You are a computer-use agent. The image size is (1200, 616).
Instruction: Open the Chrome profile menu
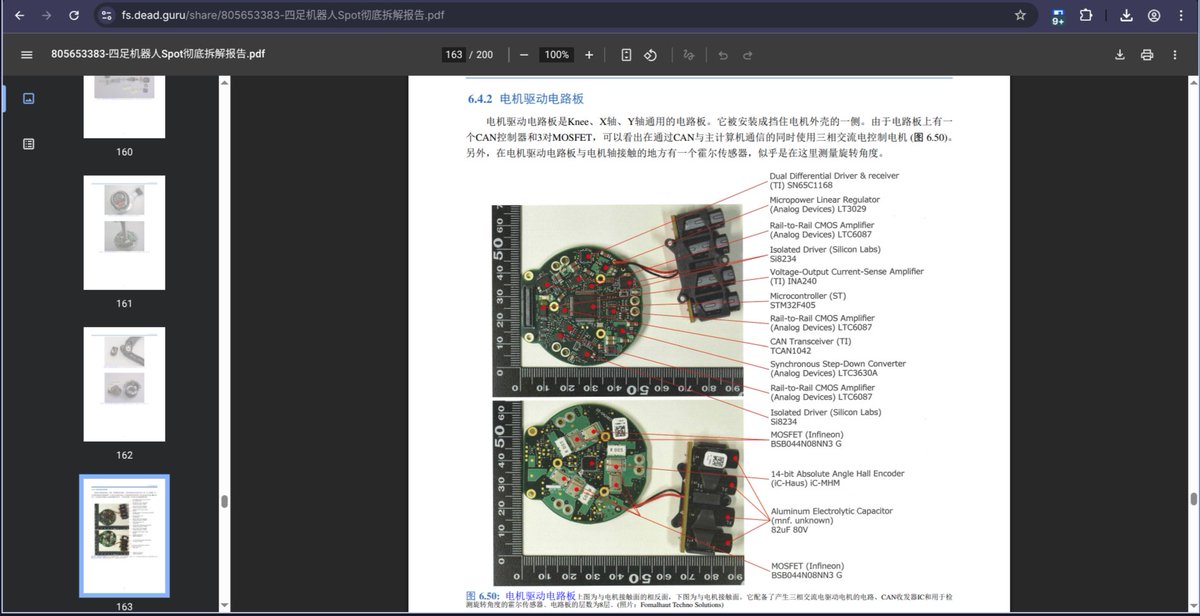coord(1154,16)
